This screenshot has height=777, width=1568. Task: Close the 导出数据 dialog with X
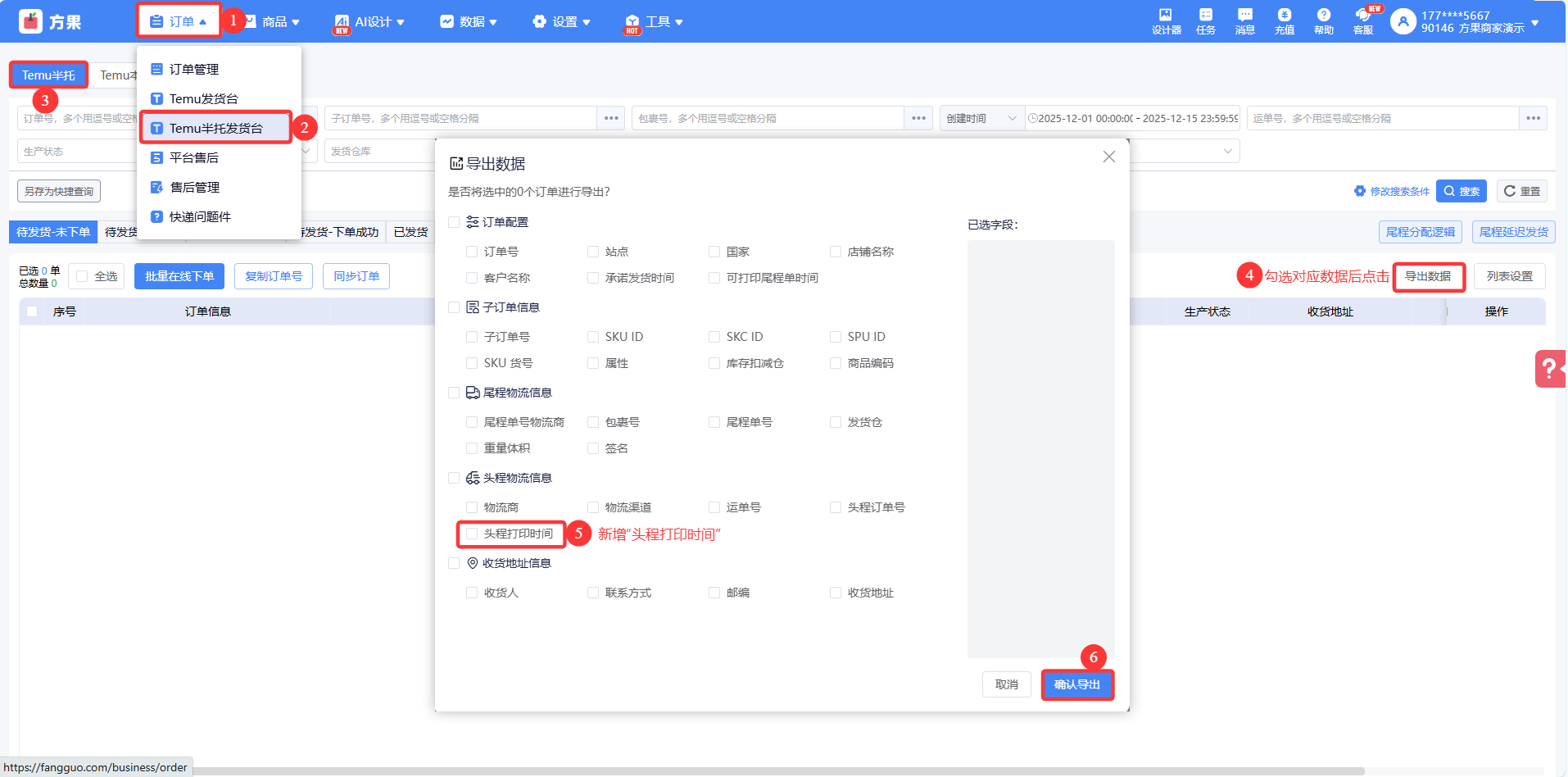pos(1108,157)
